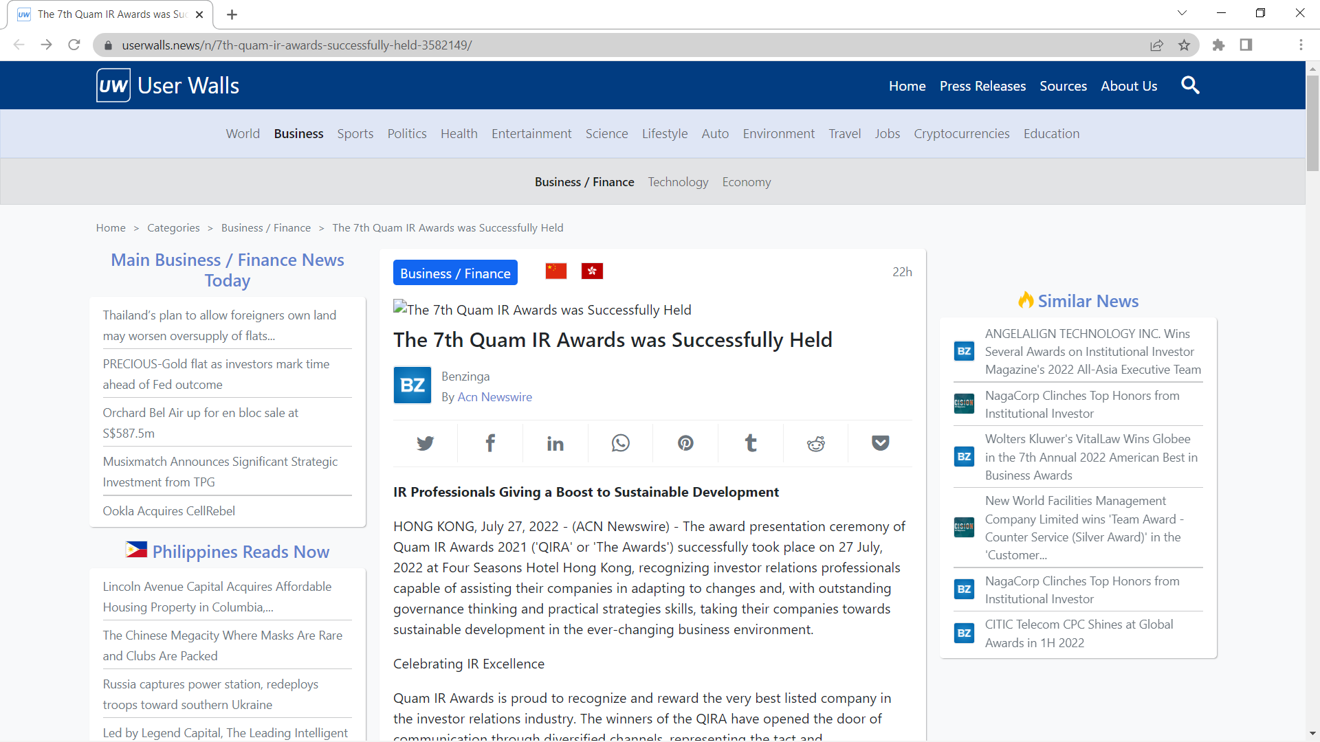1320x742 pixels.
Task: Share article on Twitter
Action: pos(425,443)
